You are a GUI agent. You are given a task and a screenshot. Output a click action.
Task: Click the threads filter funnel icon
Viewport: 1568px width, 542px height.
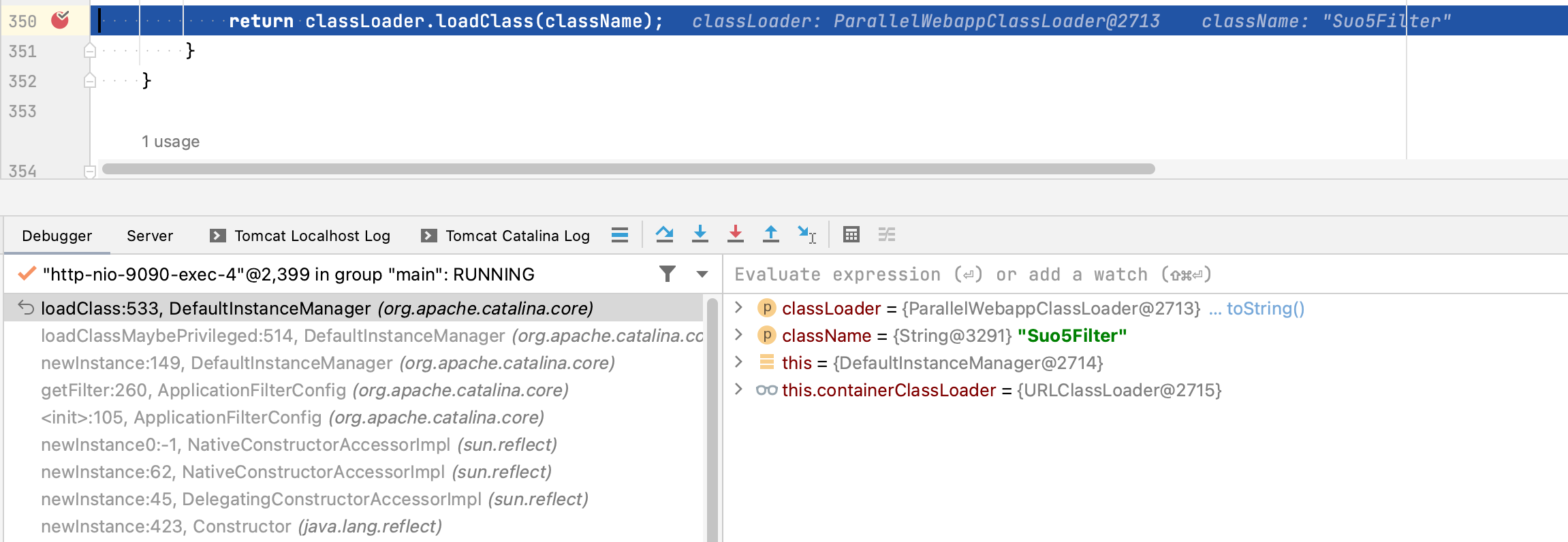pyautogui.click(x=668, y=274)
